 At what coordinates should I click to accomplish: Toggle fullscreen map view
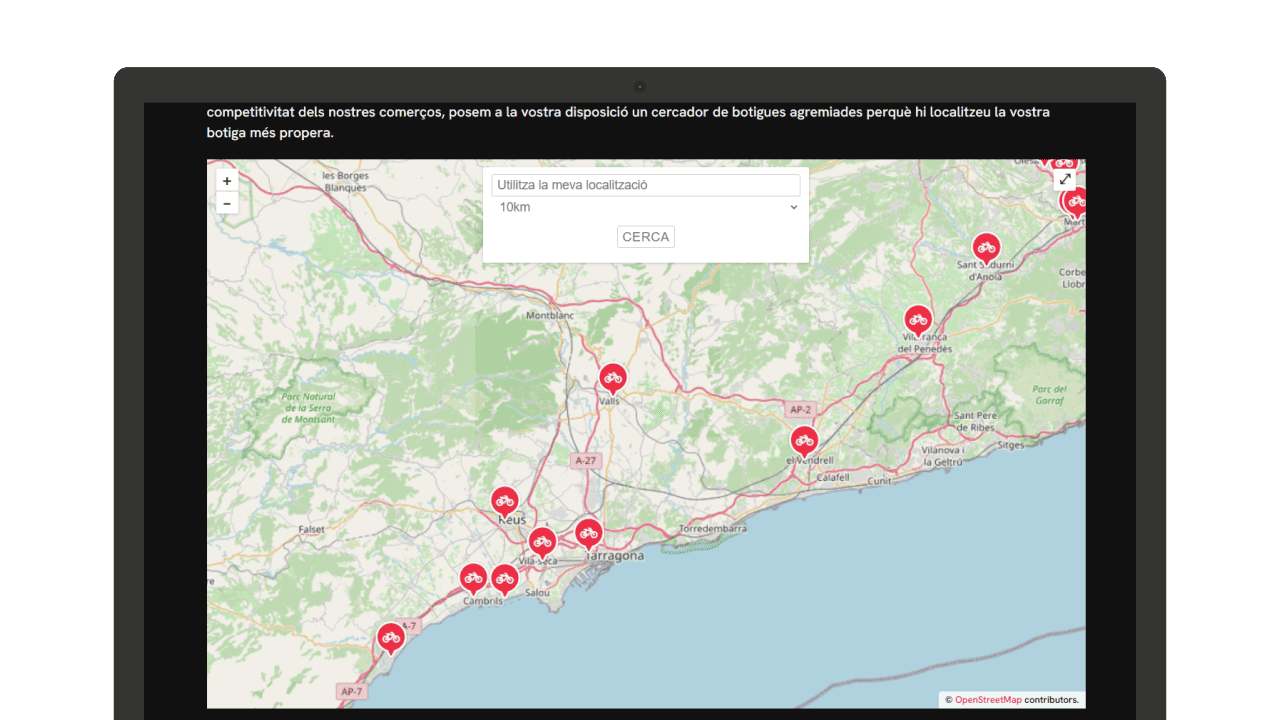[x=1065, y=180]
